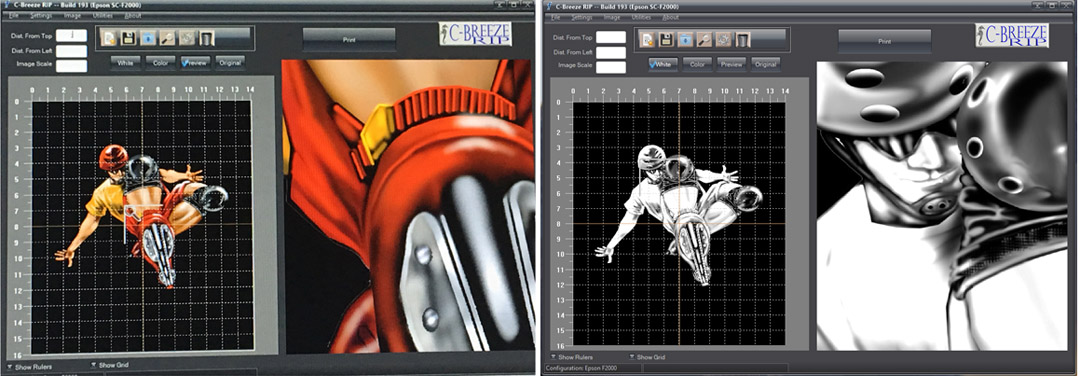Click the red zoomed preview image
Viewport: 1080px width, 376px height.
tap(407, 207)
